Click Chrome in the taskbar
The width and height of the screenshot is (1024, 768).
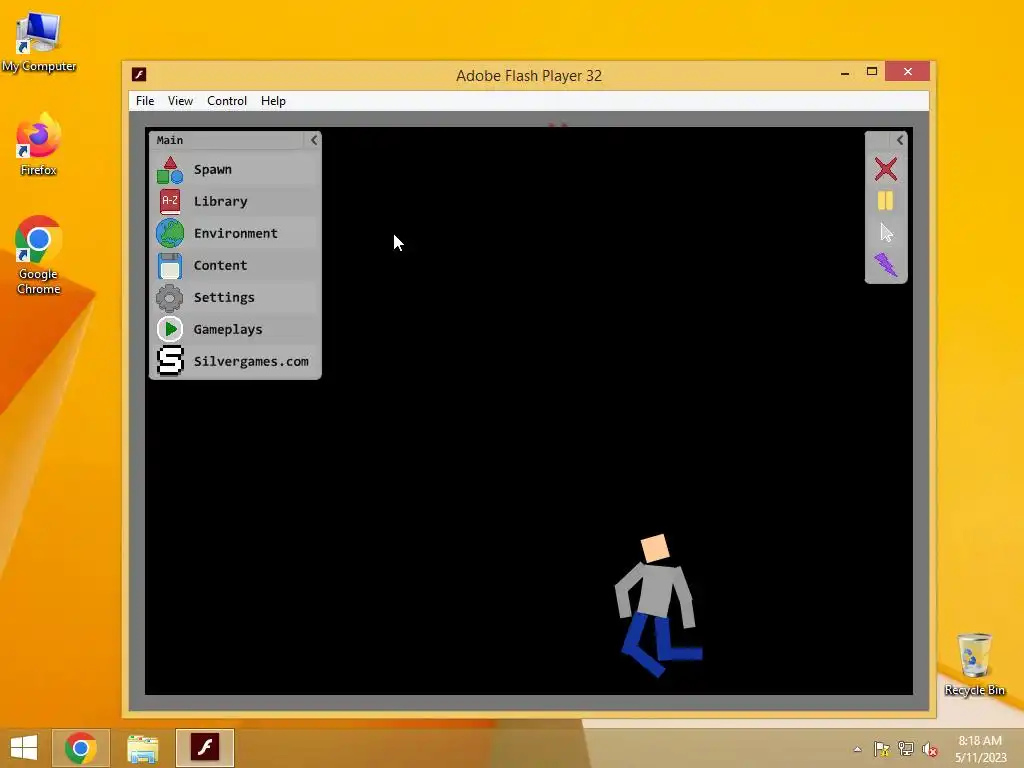click(81, 748)
